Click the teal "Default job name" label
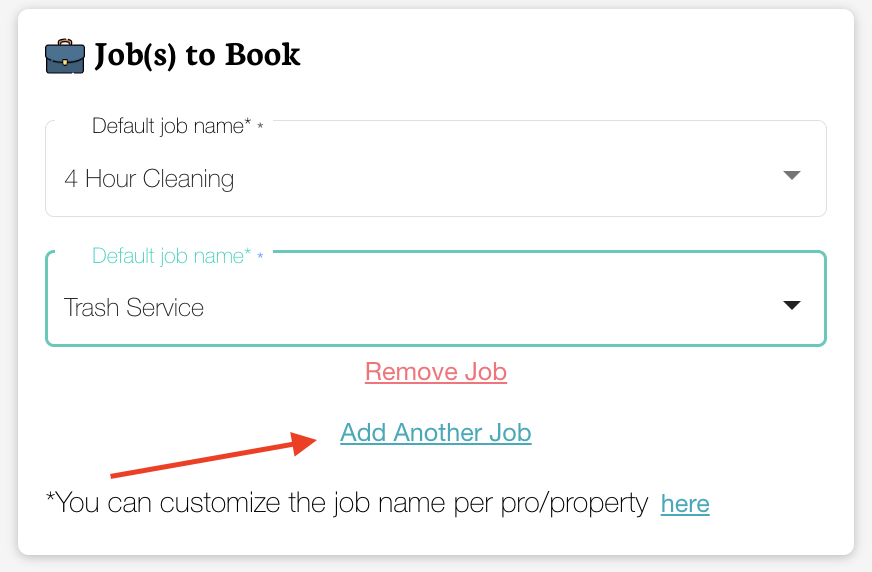872x572 pixels. pyautogui.click(x=171, y=256)
